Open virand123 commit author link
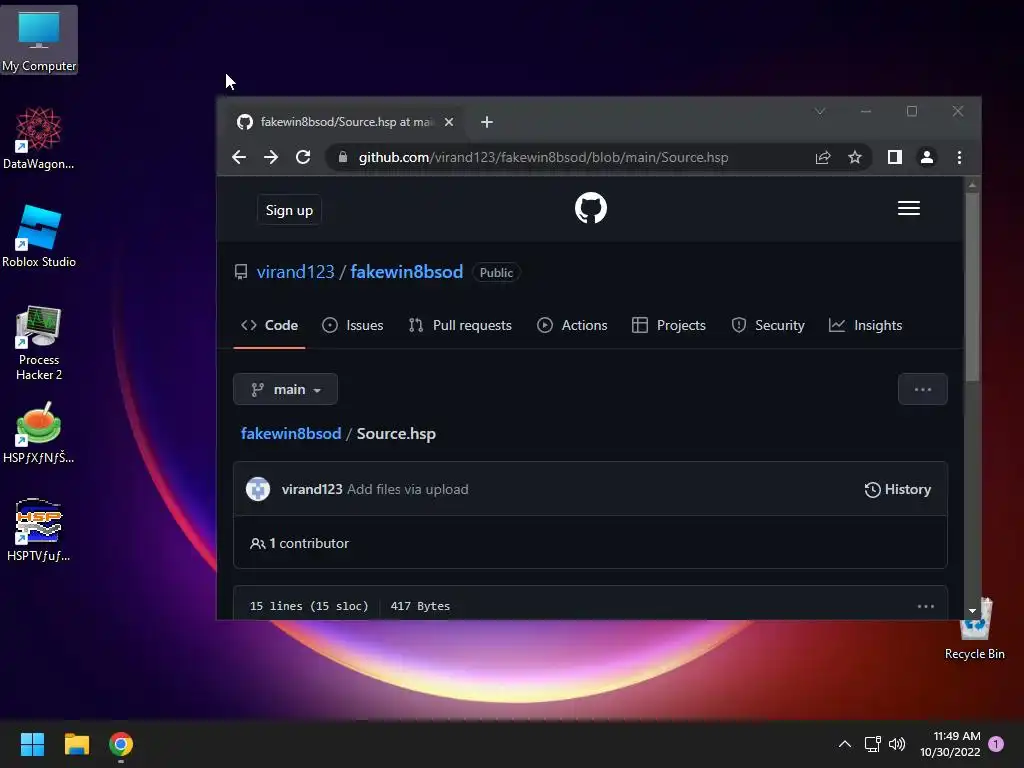Screen dimensions: 1024x768 tap(312, 489)
